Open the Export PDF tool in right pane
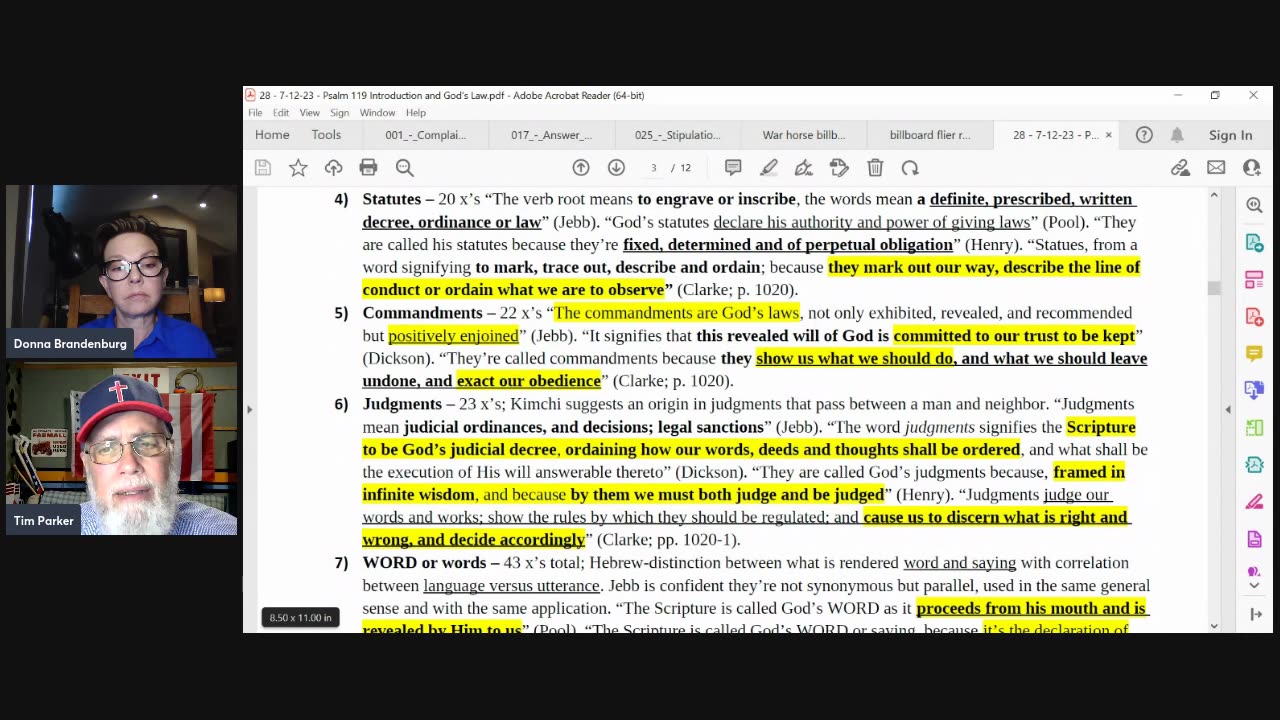Viewport: 1280px width, 720px height. coord(1254,243)
